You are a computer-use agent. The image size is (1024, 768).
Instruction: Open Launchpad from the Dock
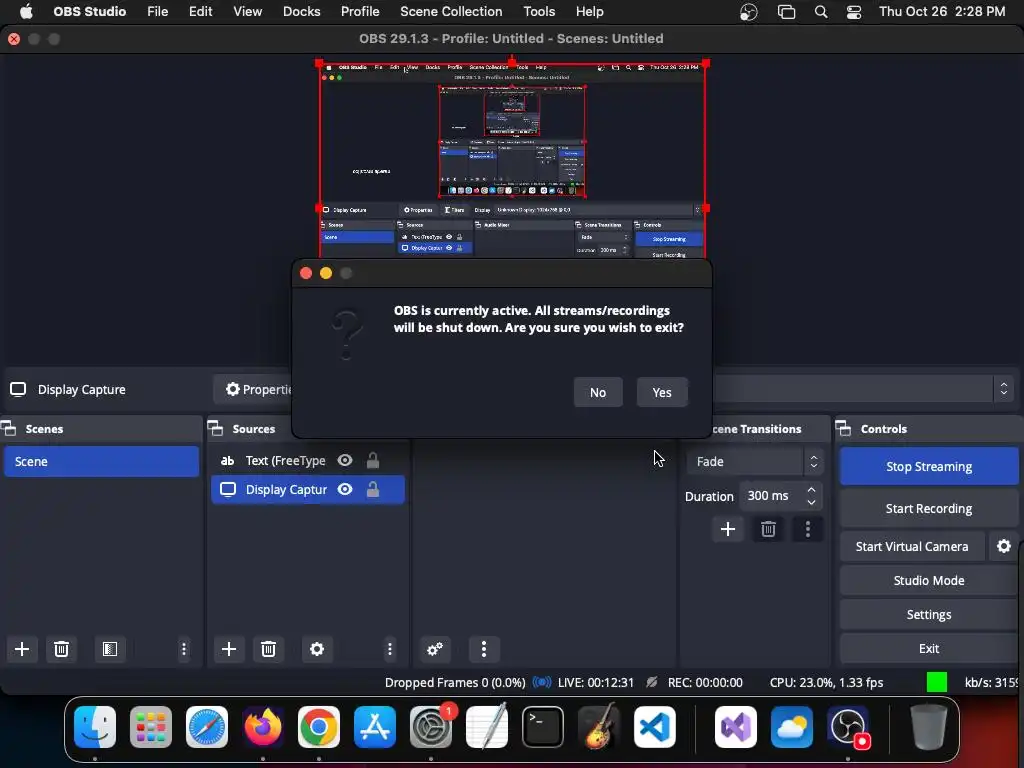[151, 727]
